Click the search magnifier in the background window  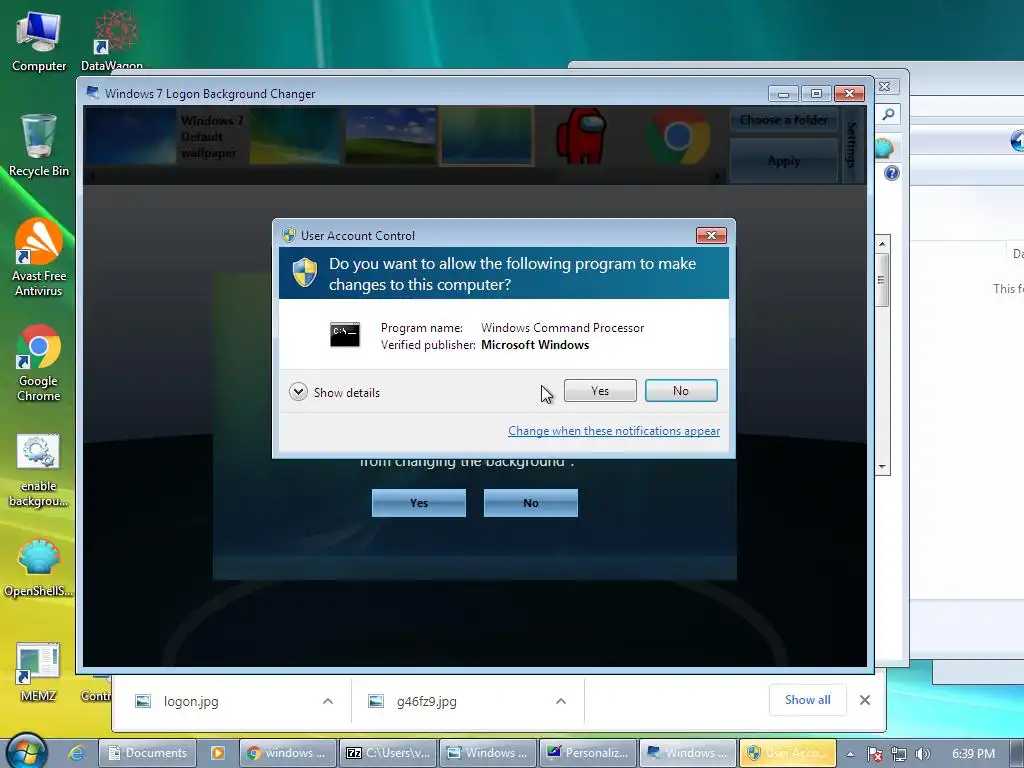pos(888,115)
